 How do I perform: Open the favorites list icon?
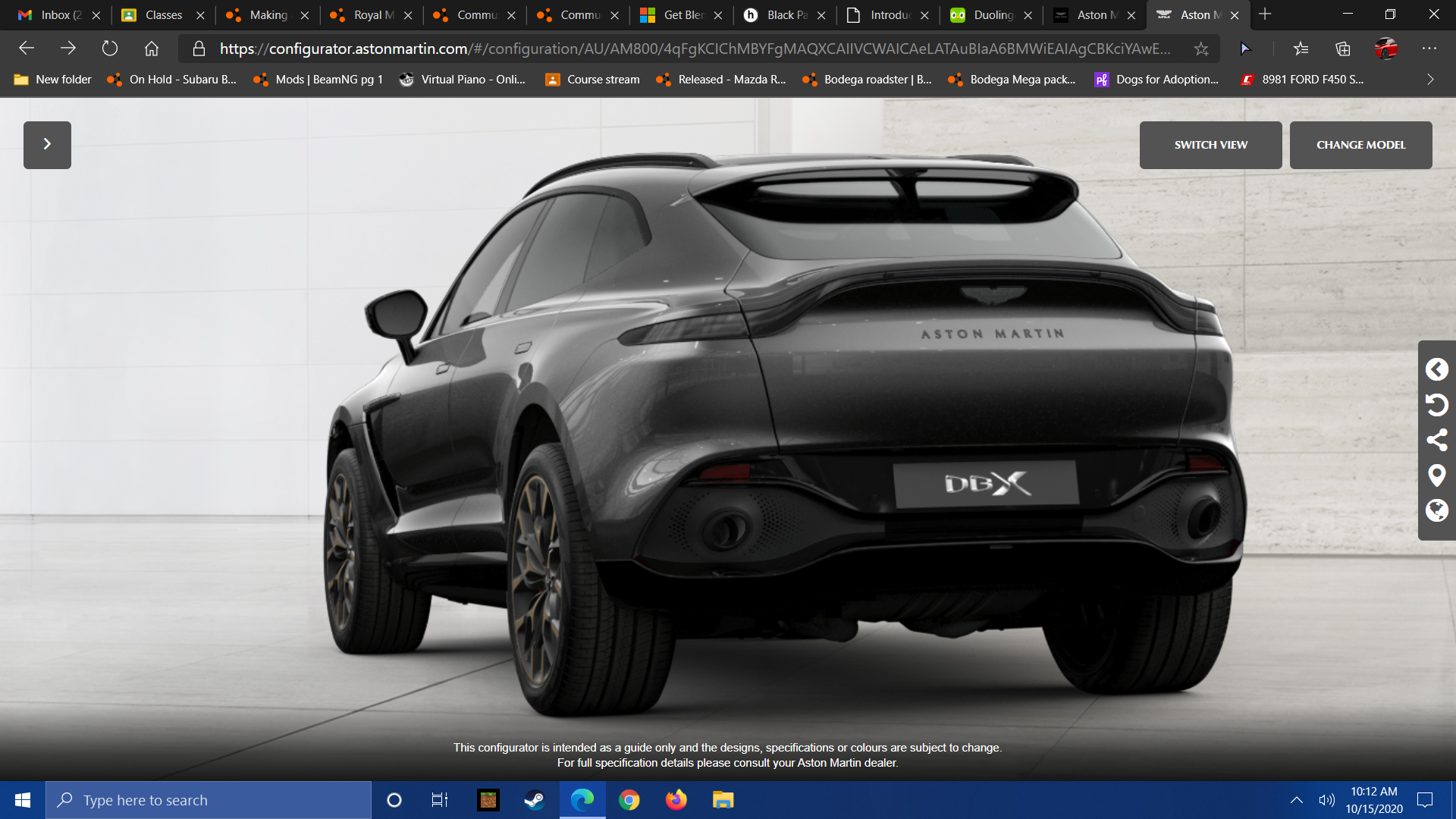tap(1301, 49)
